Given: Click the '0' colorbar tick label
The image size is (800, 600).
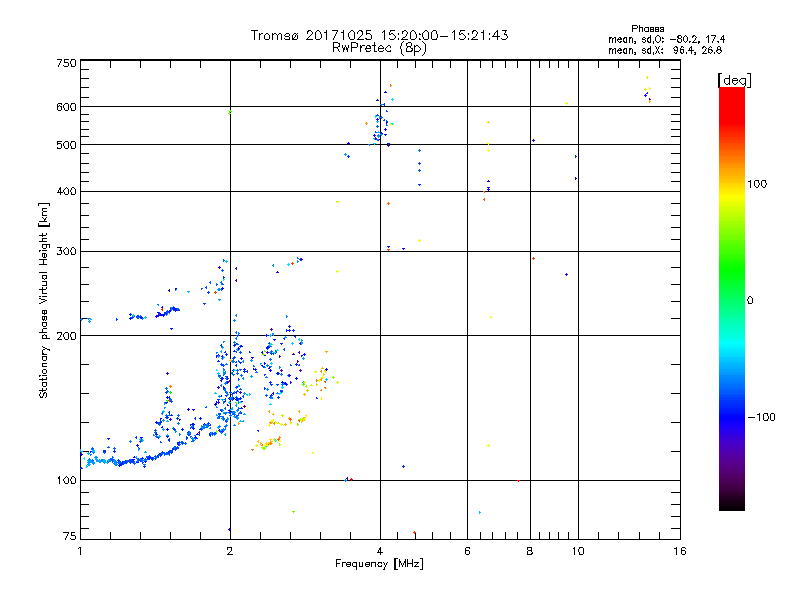Looking at the screenshot, I should click(x=750, y=301).
